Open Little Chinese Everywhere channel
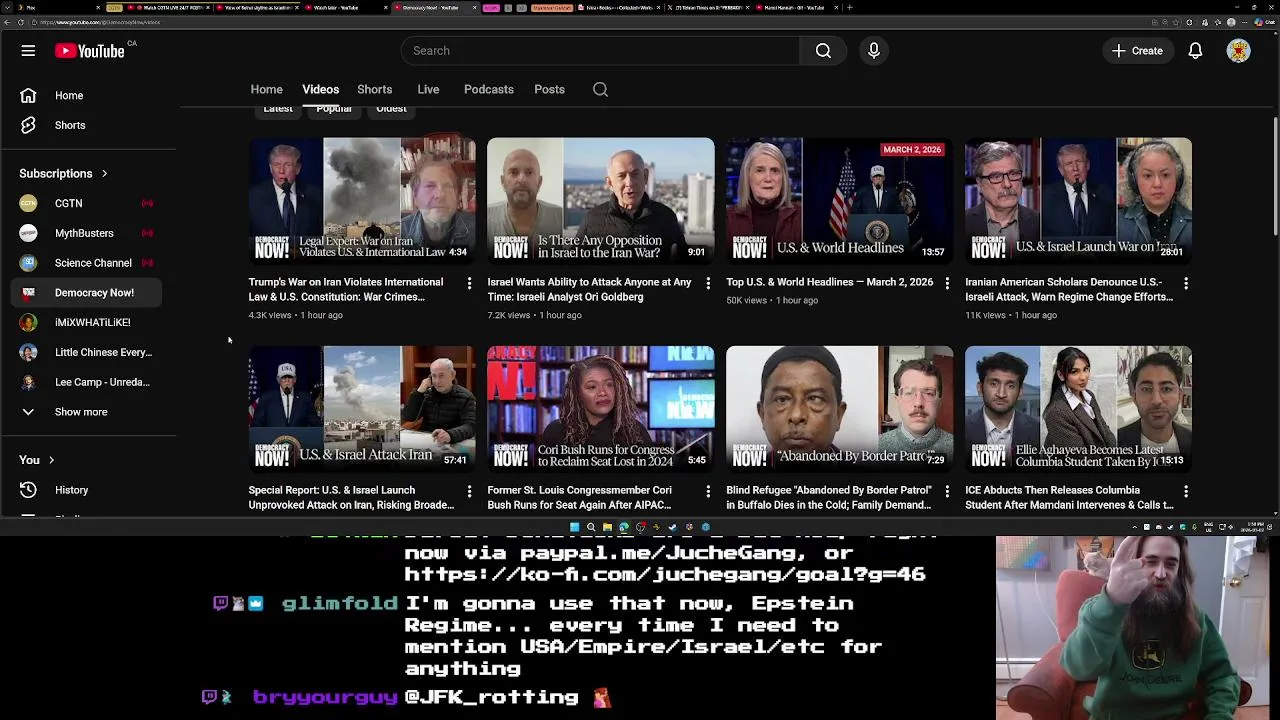This screenshot has height=720, width=1280. pyautogui.click(x=84, y=353)
